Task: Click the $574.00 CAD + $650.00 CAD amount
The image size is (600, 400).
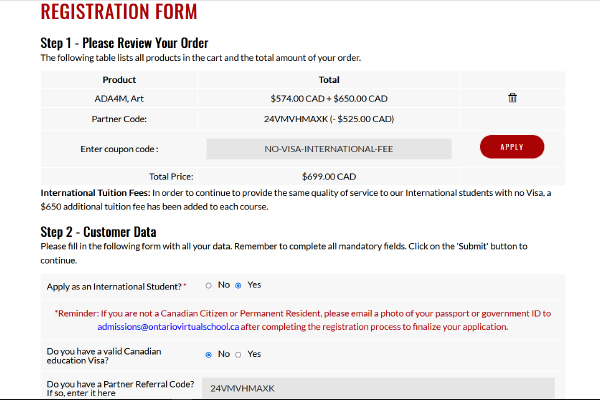Action: (329, 99)
